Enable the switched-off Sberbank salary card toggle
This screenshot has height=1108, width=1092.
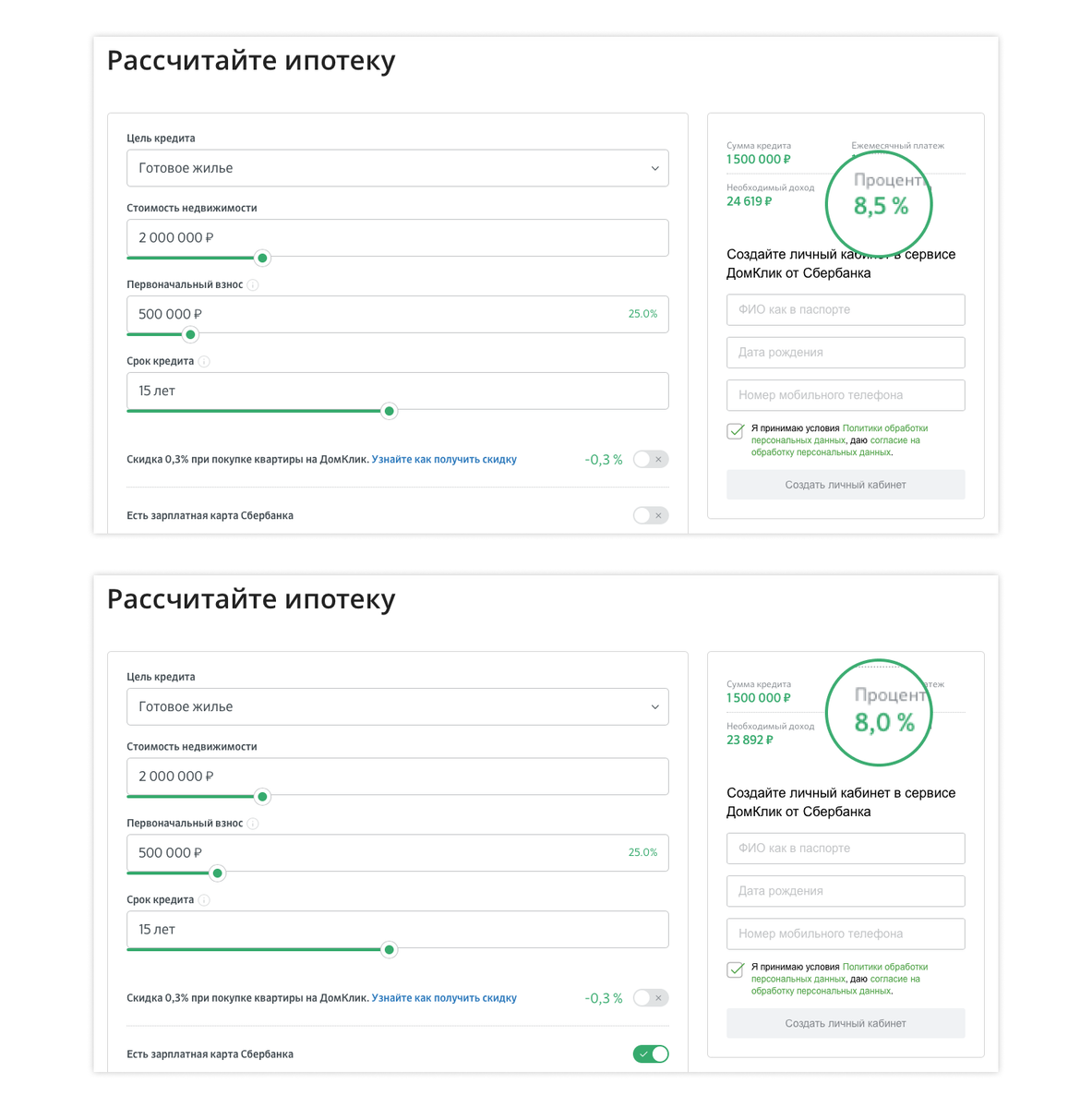click(x=651, y=515)
